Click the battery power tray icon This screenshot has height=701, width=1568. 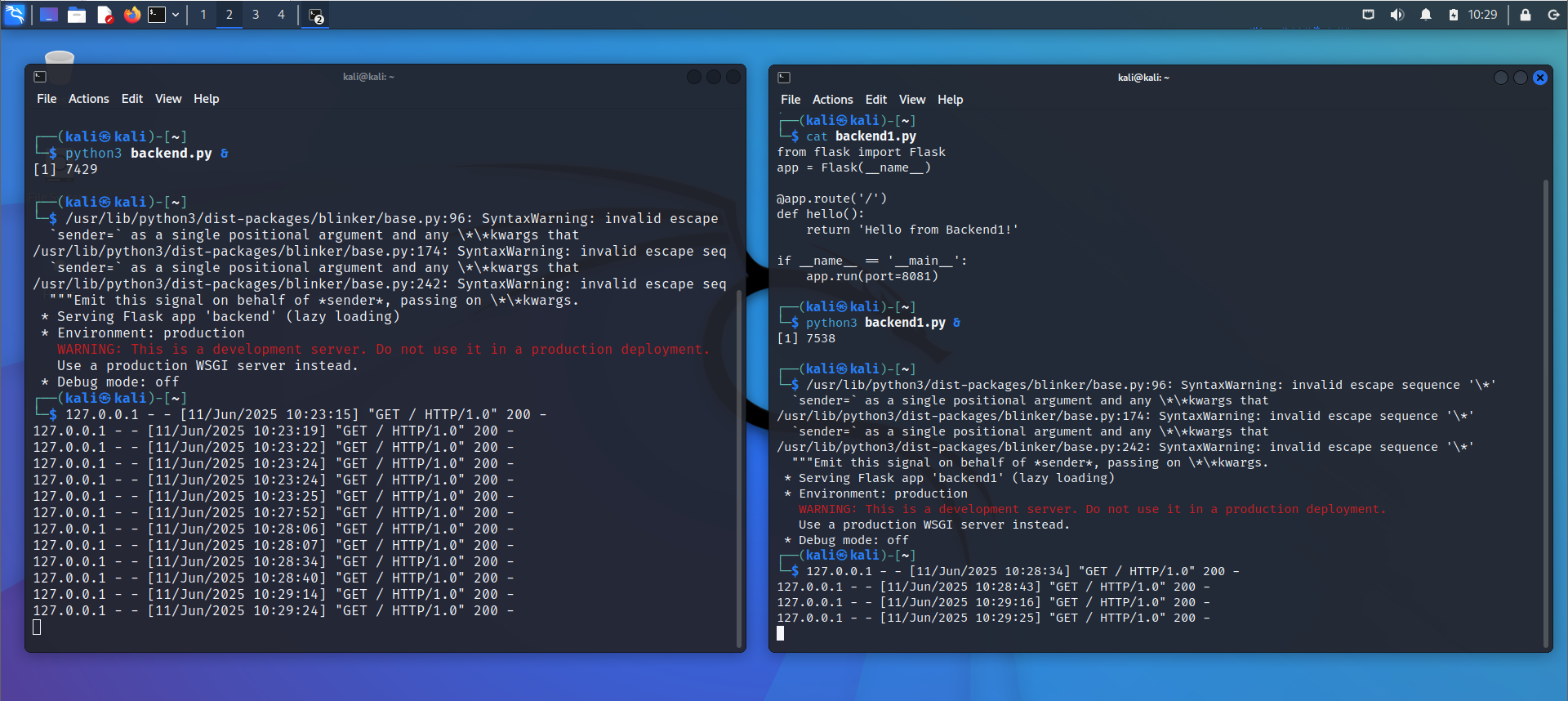pyautogui.click(x=1454, y=15)
